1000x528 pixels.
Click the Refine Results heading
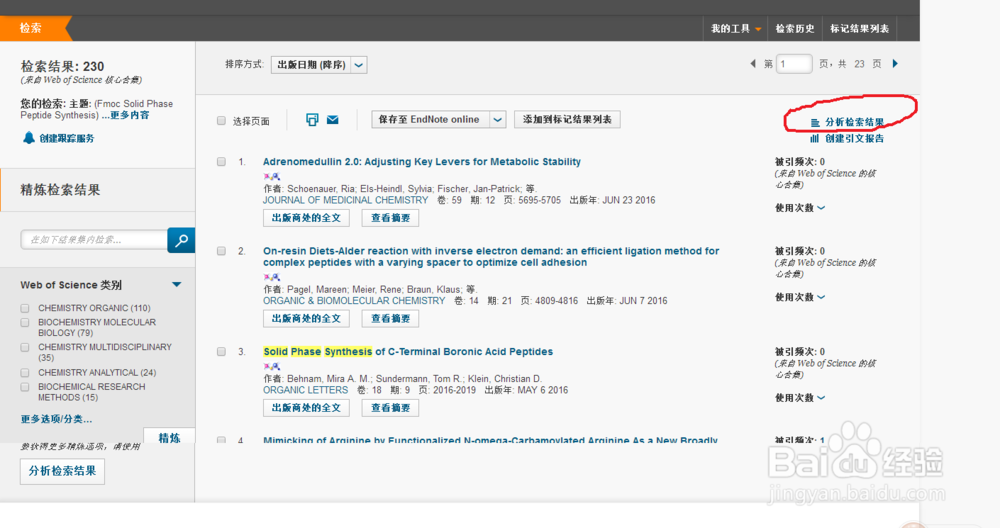(61, 190)
